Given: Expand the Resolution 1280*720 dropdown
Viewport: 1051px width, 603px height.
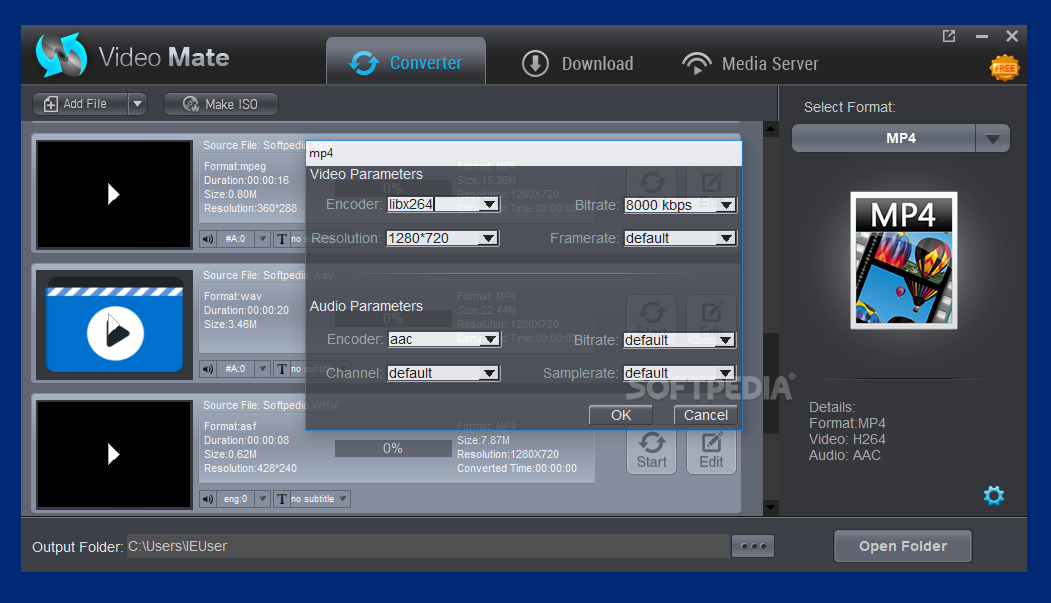Looking at the screenshot, I should click(x=489, y=238).
